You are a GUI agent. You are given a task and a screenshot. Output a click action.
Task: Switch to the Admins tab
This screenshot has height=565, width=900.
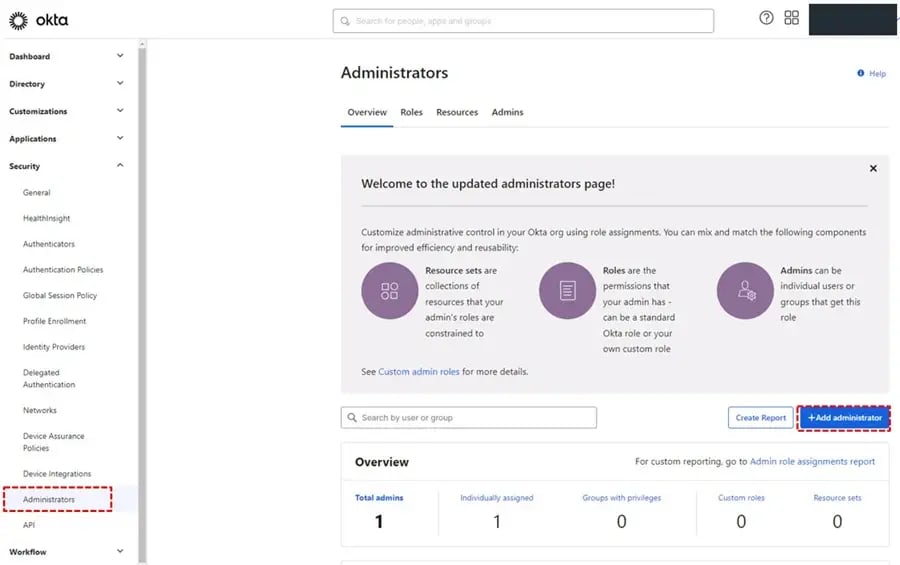click(x=507, y=112)
